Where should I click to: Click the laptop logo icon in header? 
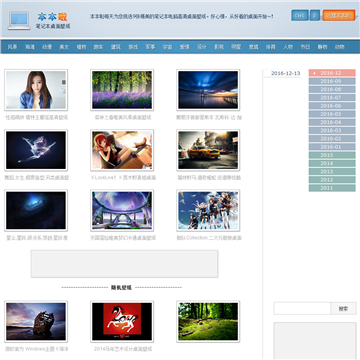19,21
